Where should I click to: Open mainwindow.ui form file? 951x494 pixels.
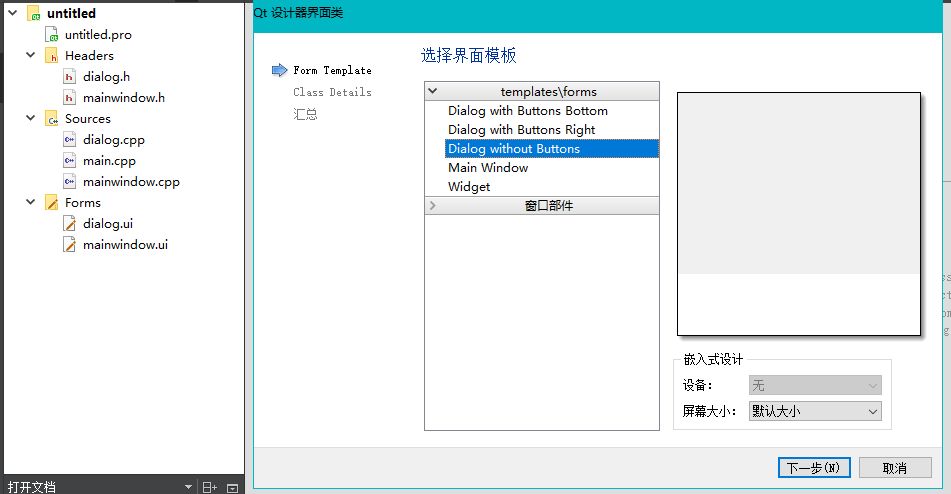click(x=124, y=245)
